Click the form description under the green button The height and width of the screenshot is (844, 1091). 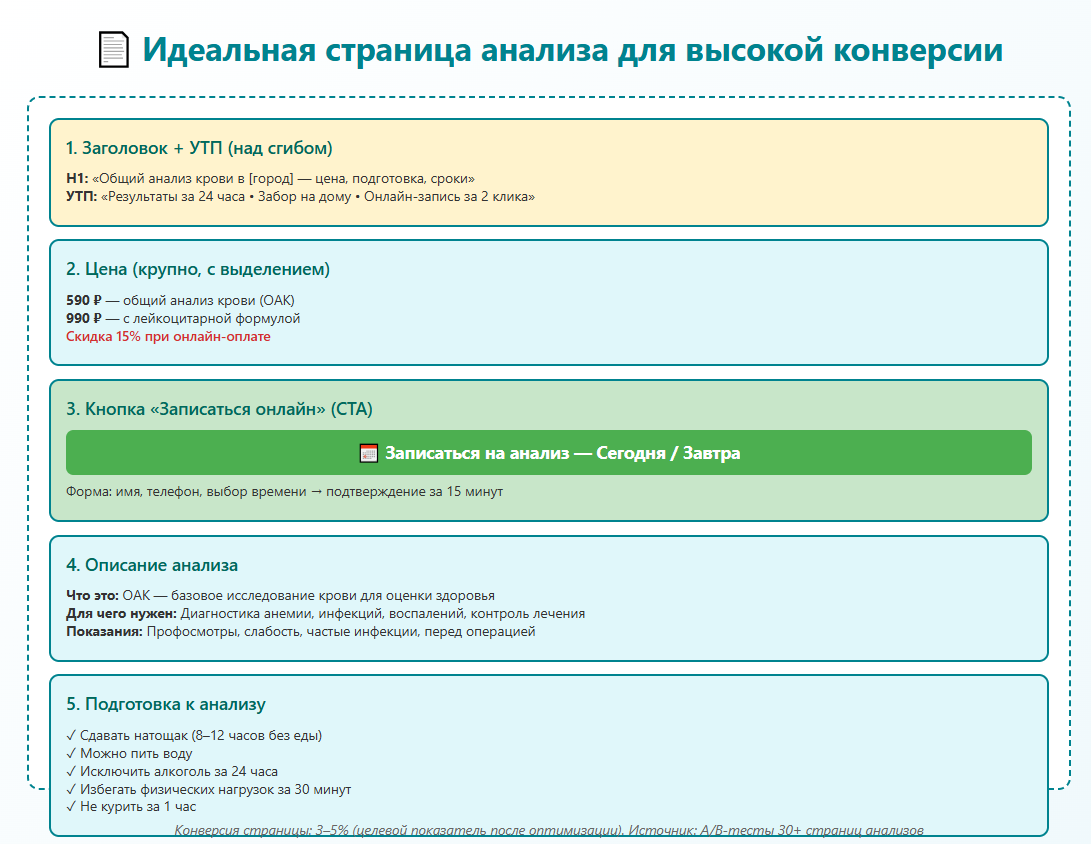coord(285,492)
